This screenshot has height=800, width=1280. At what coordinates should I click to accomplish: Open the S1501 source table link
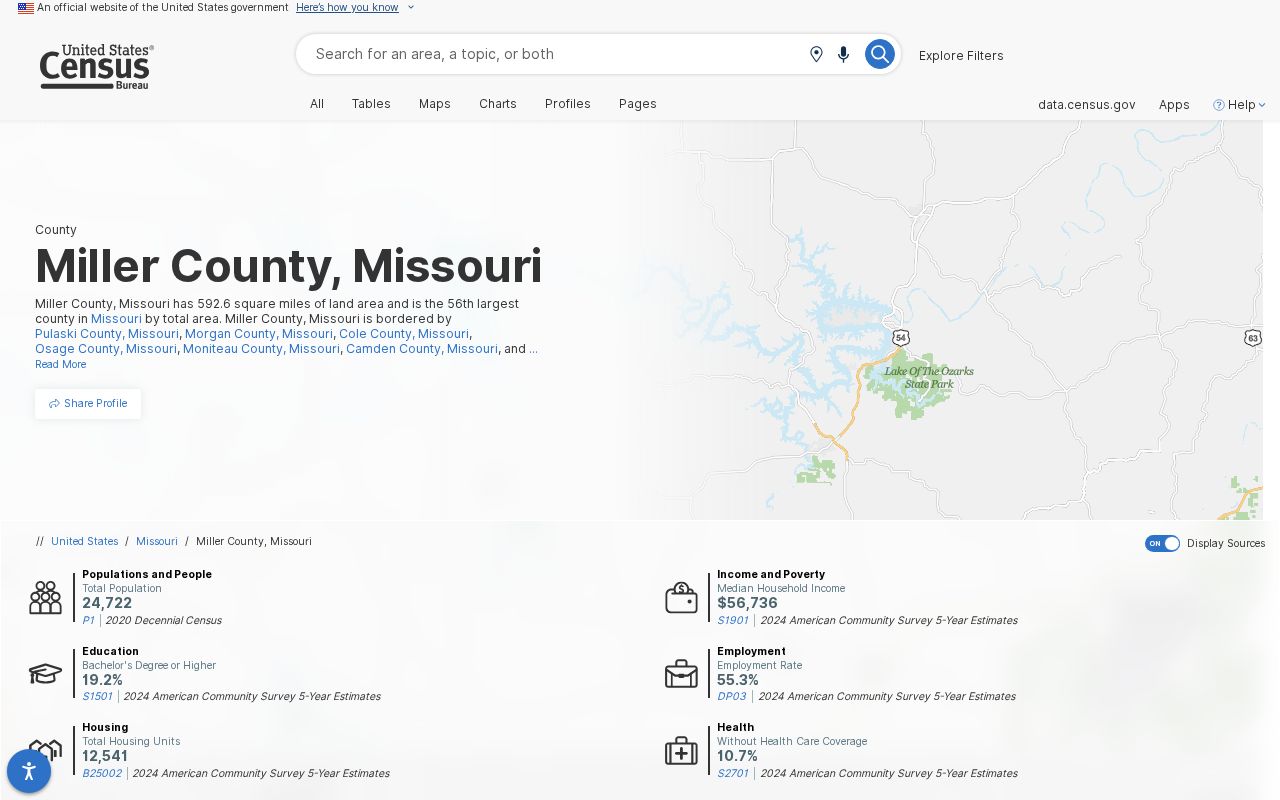point(97,697)
